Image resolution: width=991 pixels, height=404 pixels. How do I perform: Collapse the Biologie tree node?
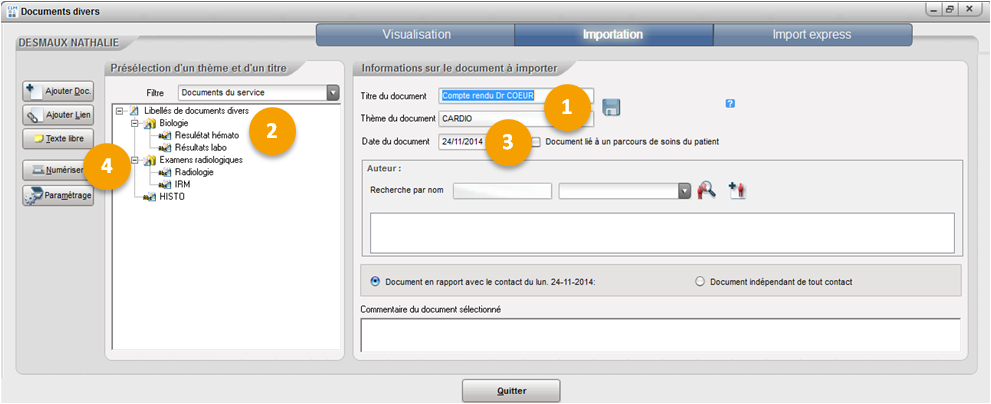tap(134, 123)
